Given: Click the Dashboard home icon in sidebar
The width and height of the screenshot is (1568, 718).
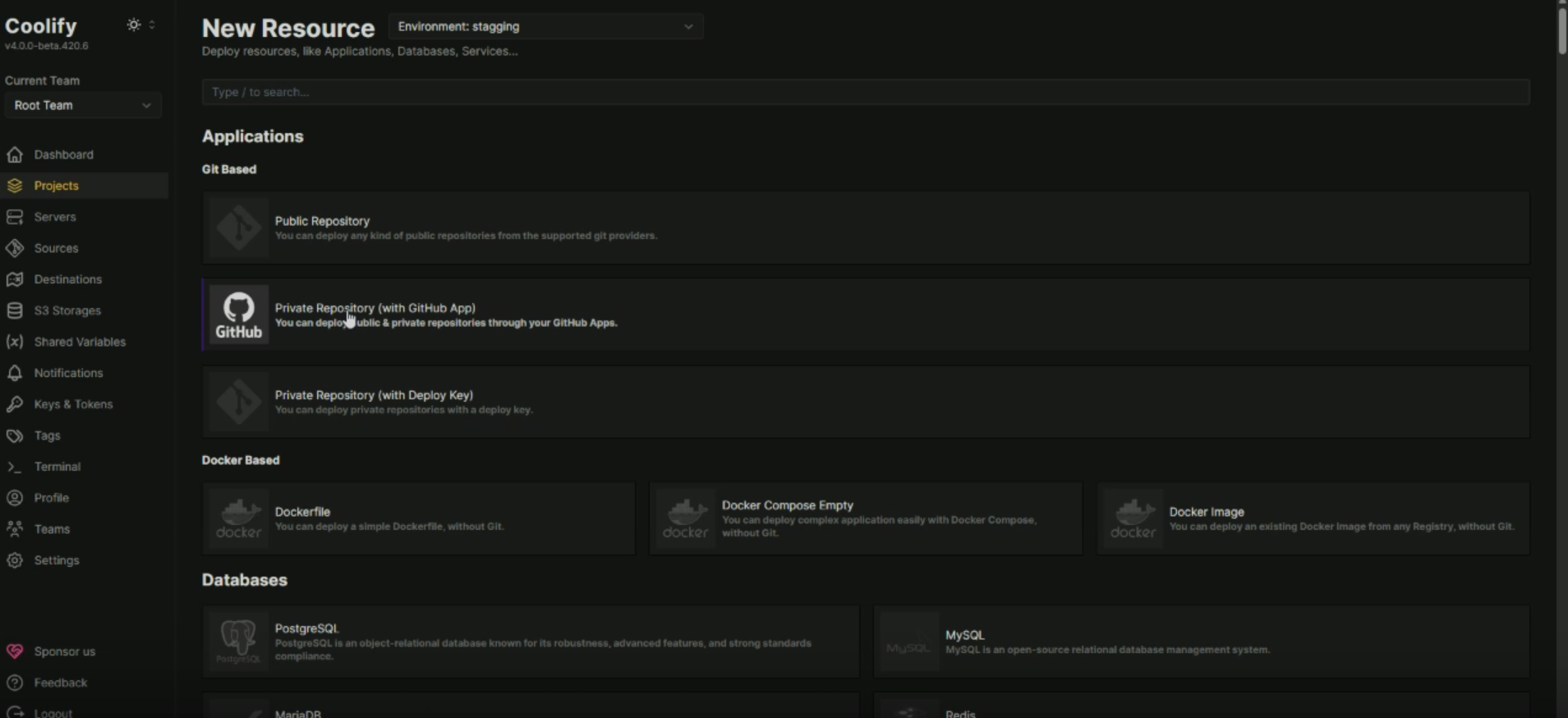Looking at the screenshot, I should [15, 154].
